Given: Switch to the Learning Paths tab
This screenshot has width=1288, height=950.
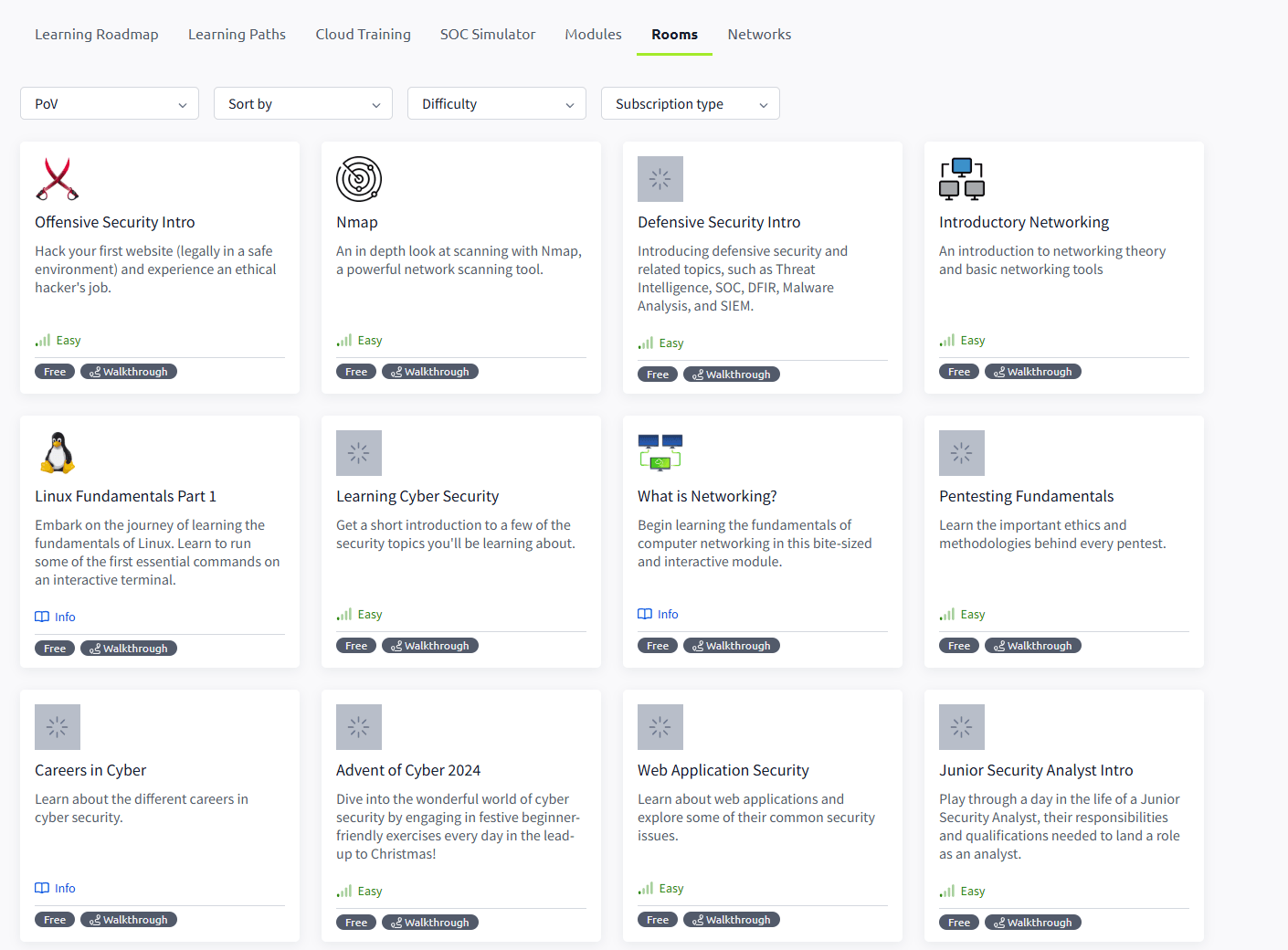Looking at the screenshot, I should coord(237,35).
